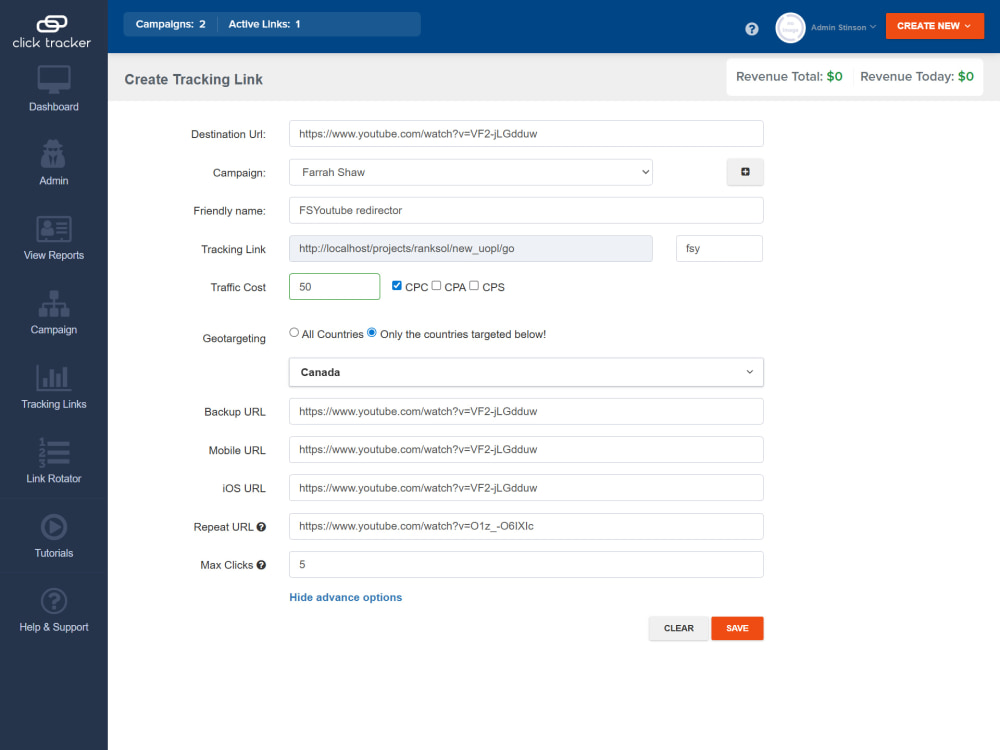Image resolution: width=1000 pixels, height=750 pixels.
Task: Check the CPA checkbox
Action: (436, 286)
